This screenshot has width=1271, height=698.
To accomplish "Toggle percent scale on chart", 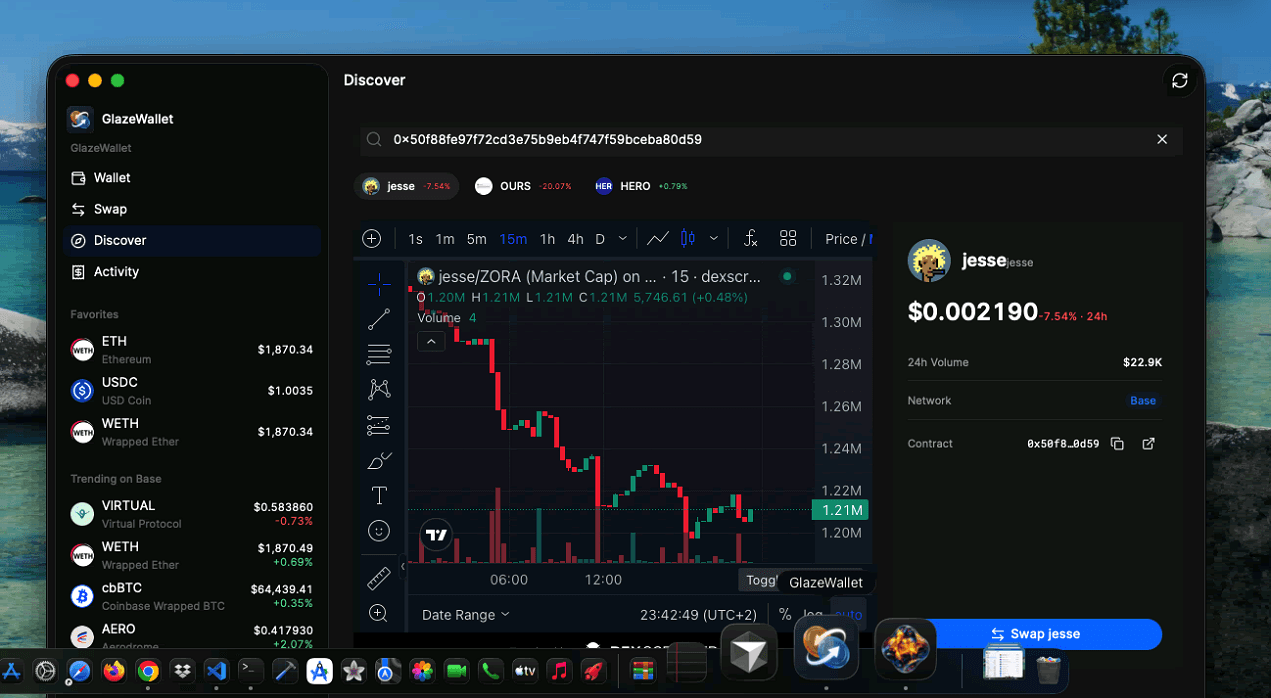I will [785, 615].
